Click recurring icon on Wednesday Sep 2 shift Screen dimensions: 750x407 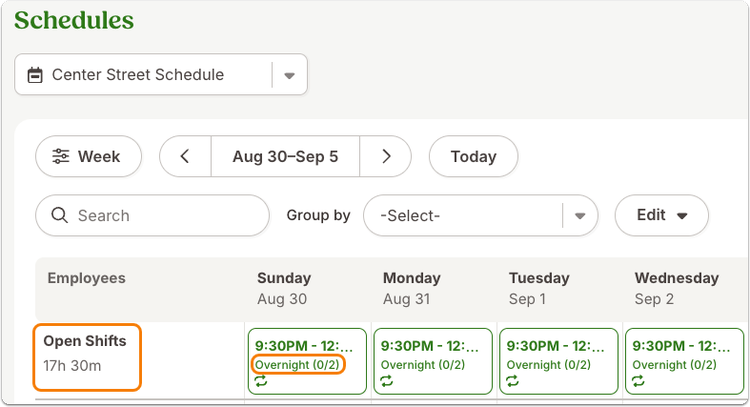(639, 381)
